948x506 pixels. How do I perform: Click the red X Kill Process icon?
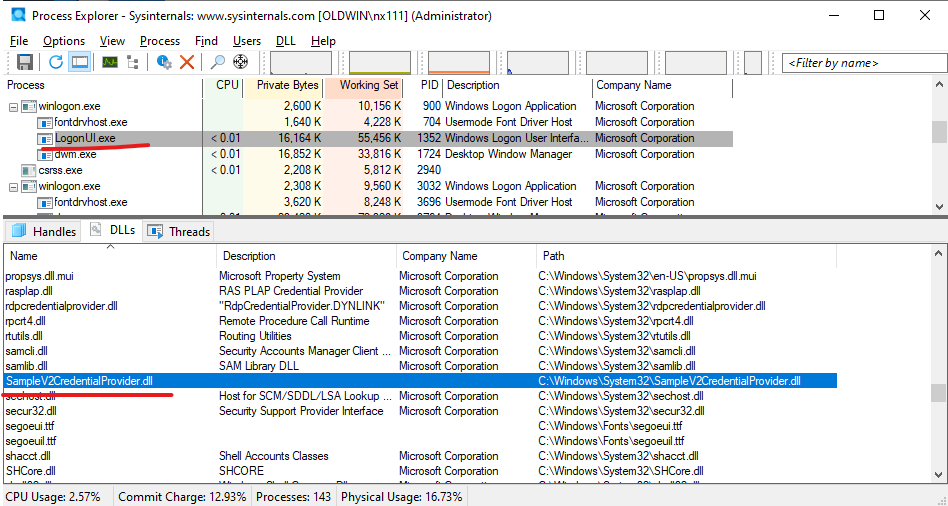click(187, 62)
